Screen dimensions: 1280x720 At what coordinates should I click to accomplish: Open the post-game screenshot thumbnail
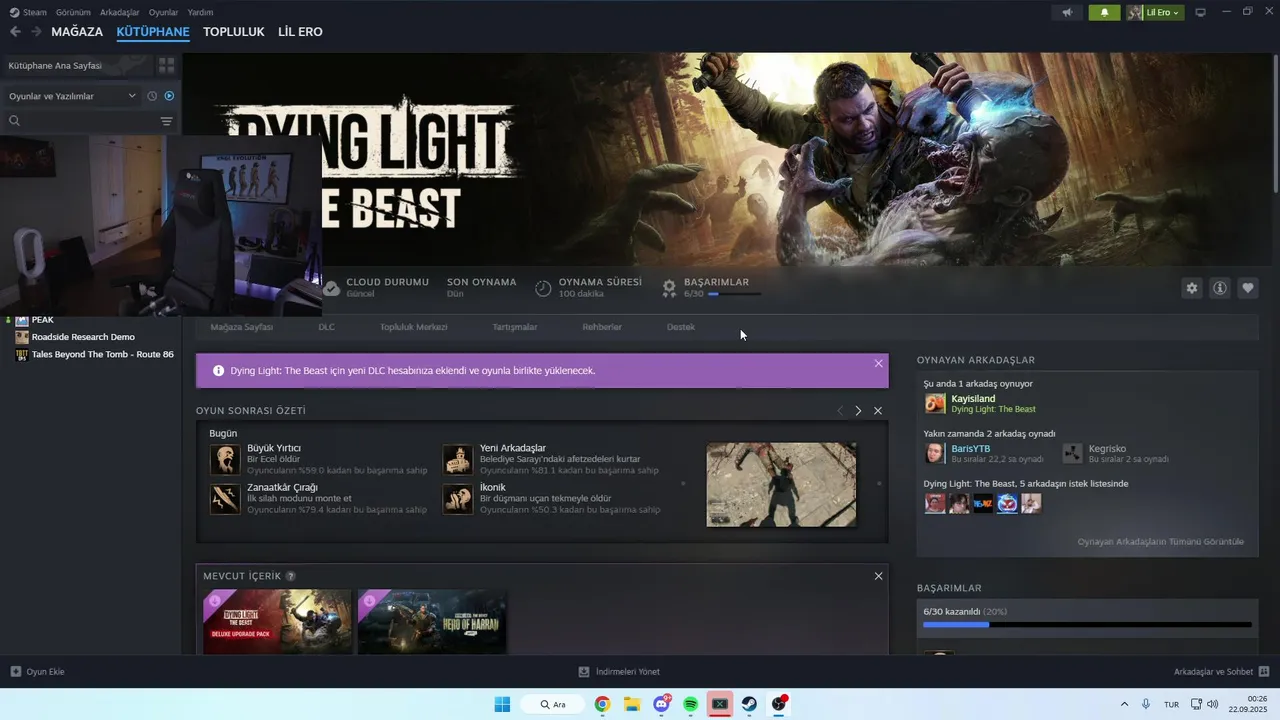(781, 485)
